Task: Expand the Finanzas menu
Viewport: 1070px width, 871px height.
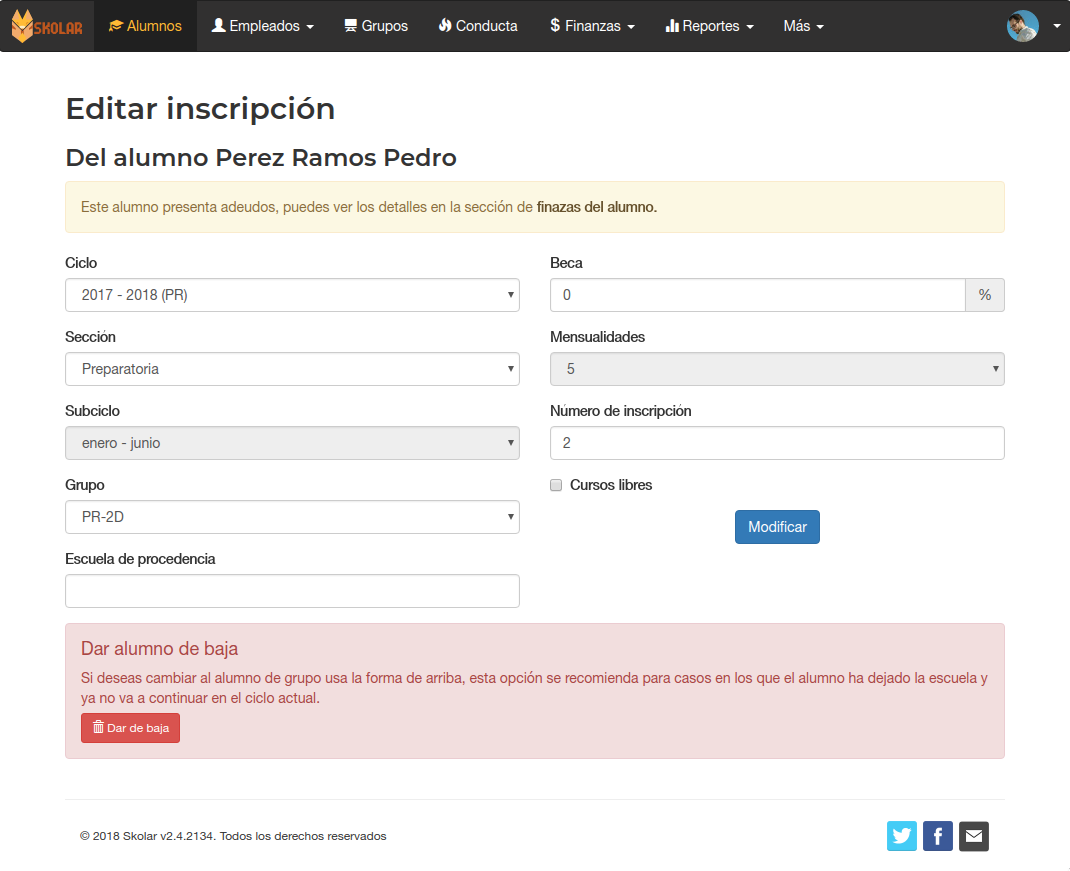Action: (x=592, y=26)
